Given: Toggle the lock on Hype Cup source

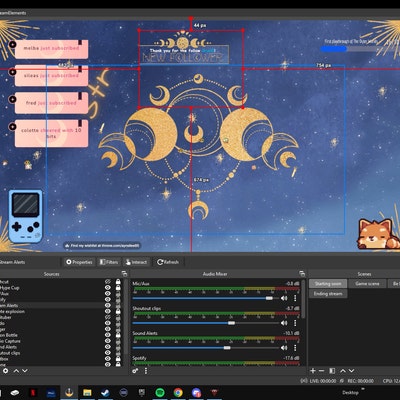Looking at the screenshot, I should click(118, 287).
